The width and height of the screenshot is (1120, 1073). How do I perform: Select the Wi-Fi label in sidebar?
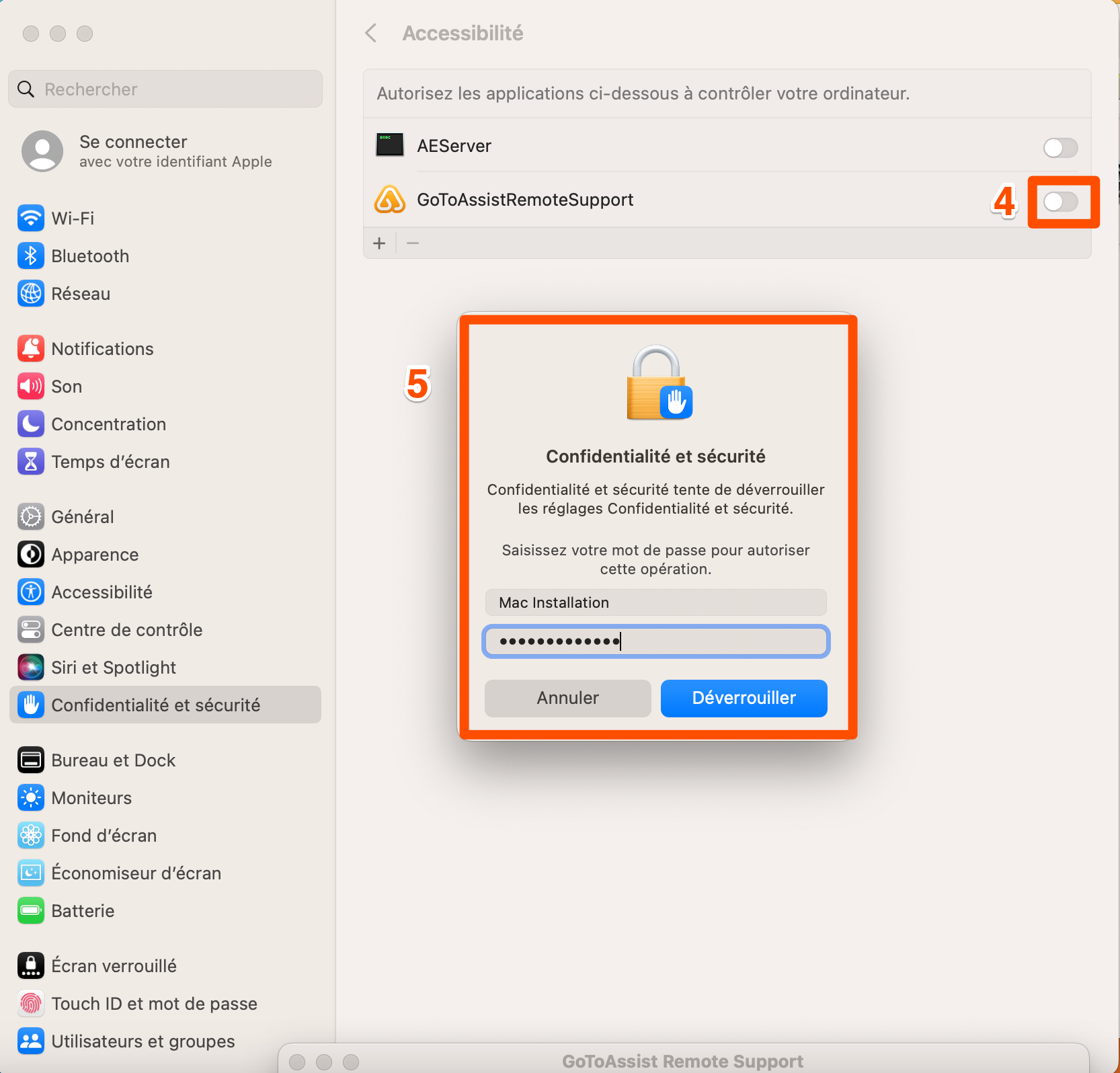73,218
